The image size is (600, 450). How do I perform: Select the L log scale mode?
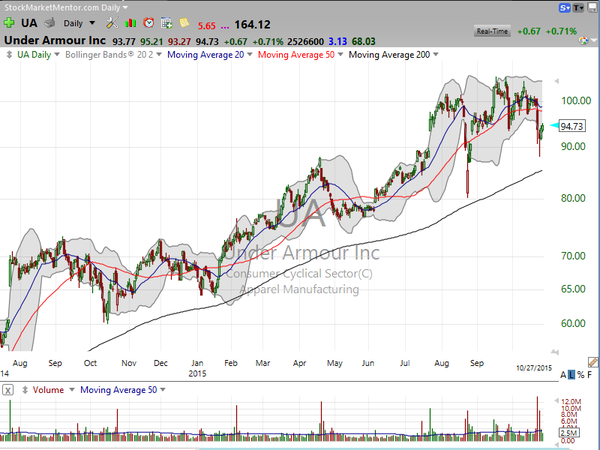pos(571,375)
